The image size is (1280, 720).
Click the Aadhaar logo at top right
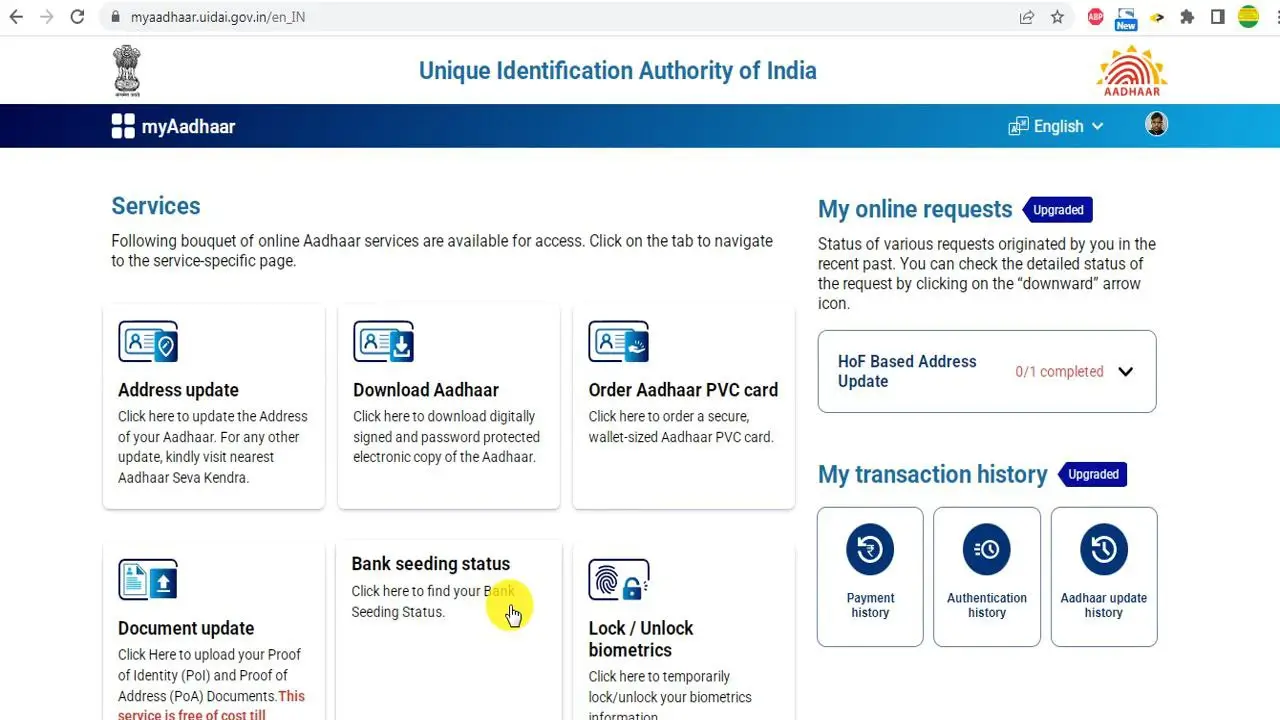pyautogui.click(x=1132, y=71)
